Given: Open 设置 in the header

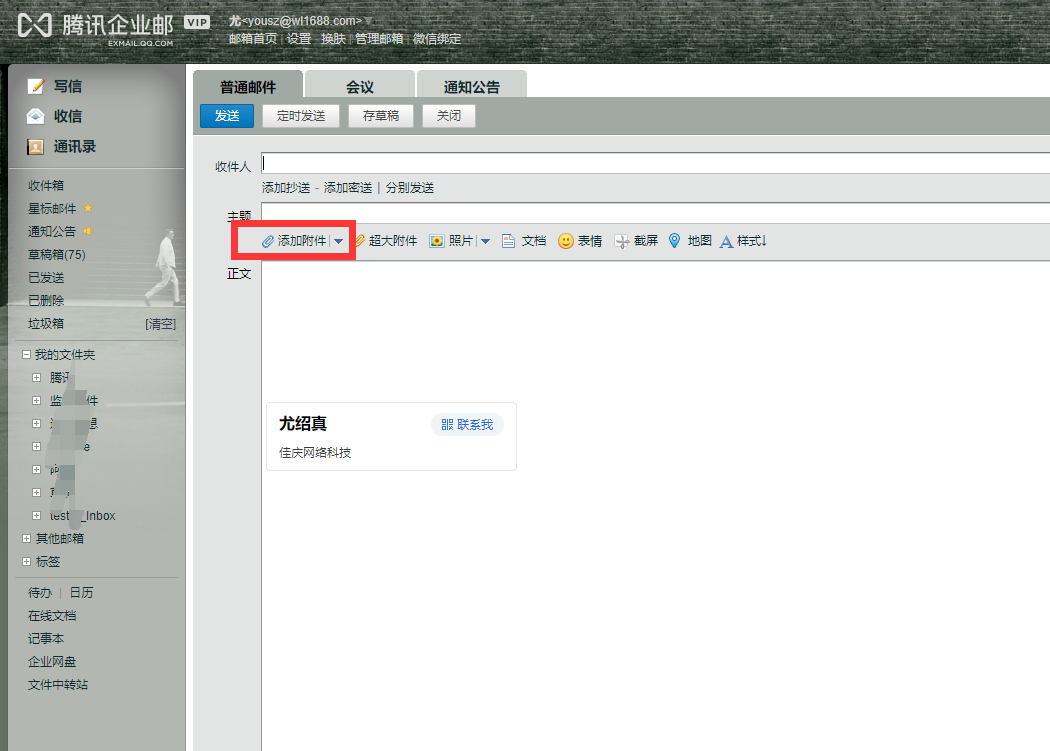Looking at the screenshot, I should [x=299, y=39].
